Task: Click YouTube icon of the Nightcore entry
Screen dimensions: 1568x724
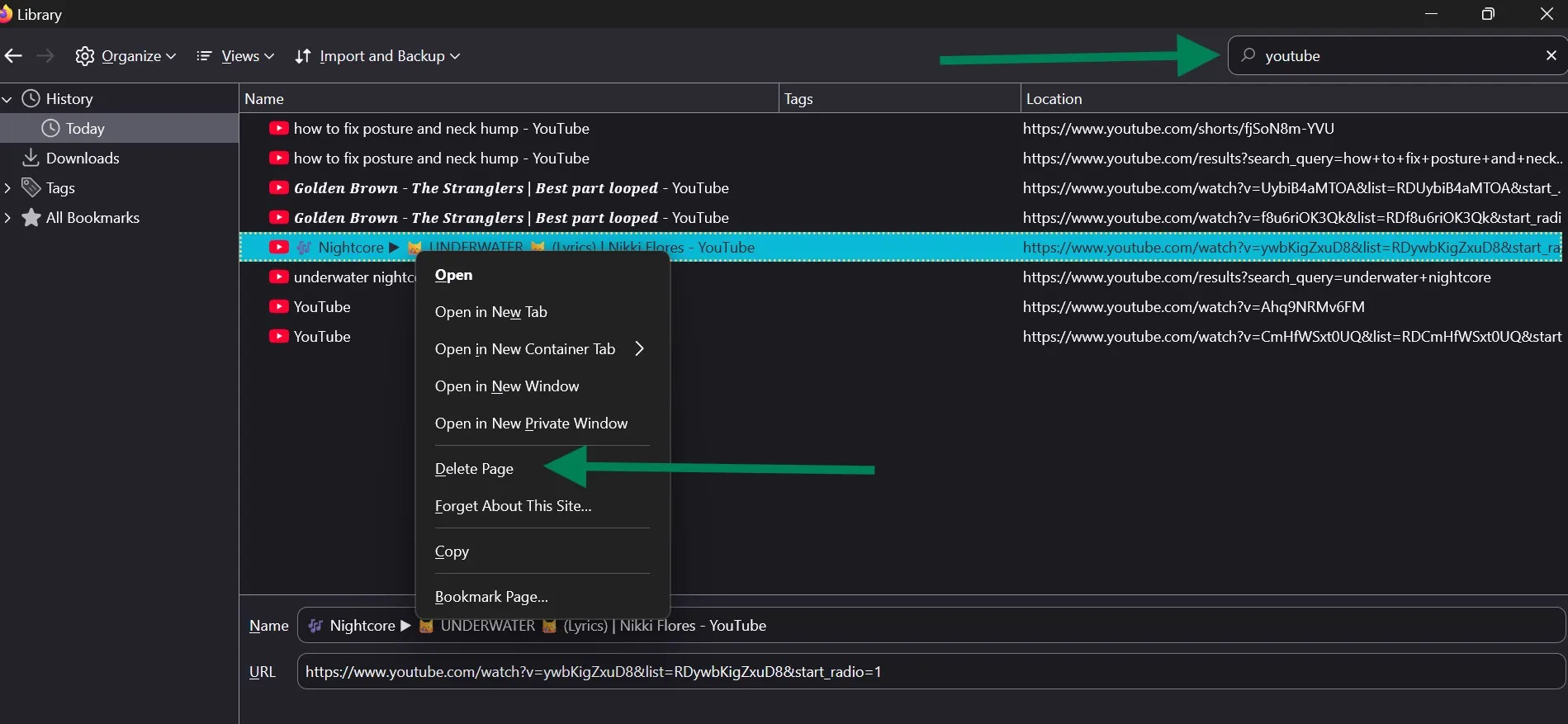Action: tap(279, 247)
